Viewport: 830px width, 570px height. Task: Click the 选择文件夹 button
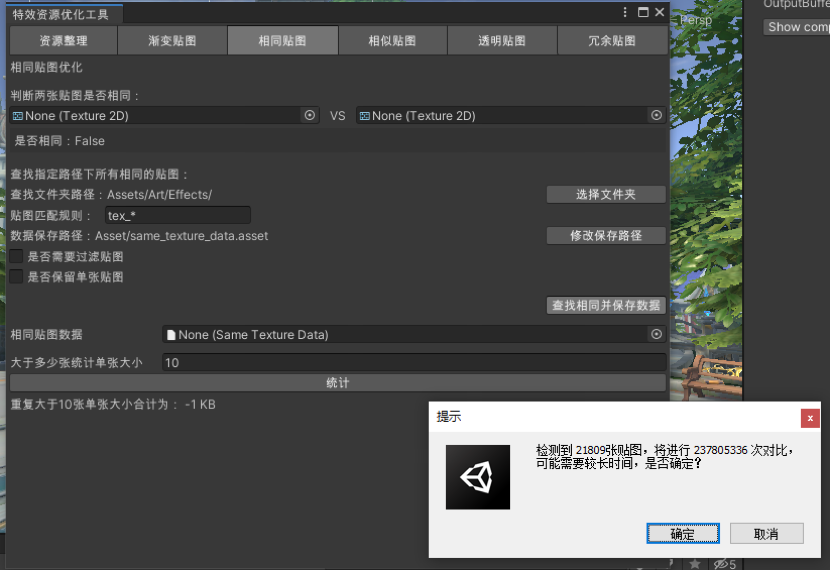point(606,194)
